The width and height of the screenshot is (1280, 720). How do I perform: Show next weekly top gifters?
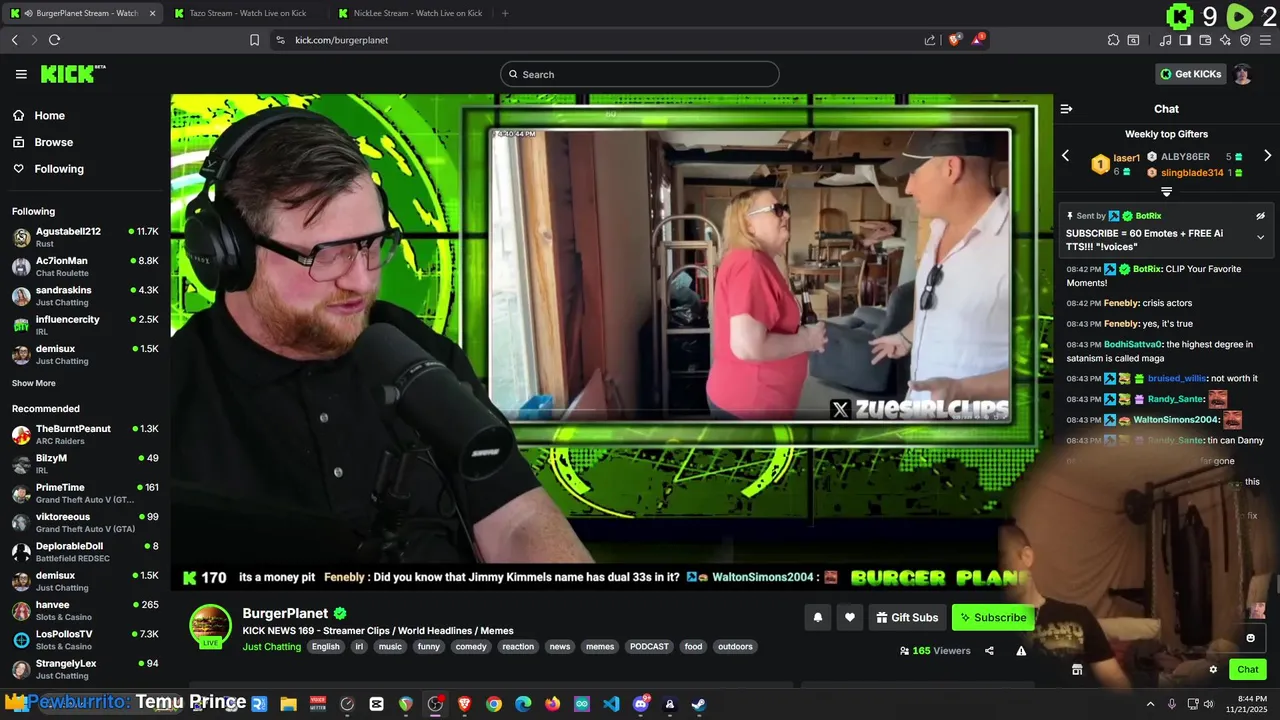1267,156
